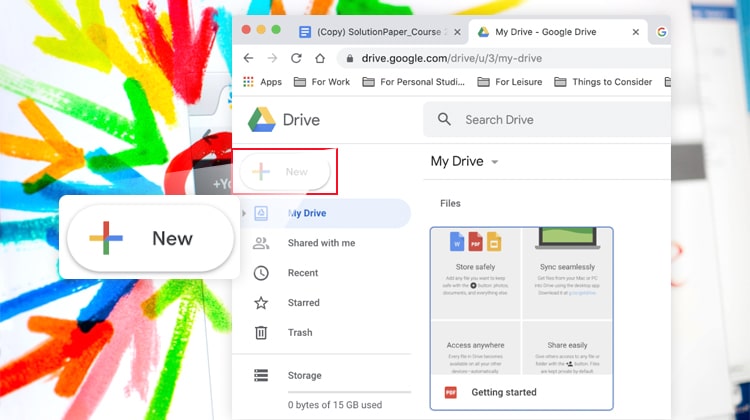Image resolution: width=750 pixels, height=420 pixels.
Task: Click the Google Drive logo
Action: 262,120
